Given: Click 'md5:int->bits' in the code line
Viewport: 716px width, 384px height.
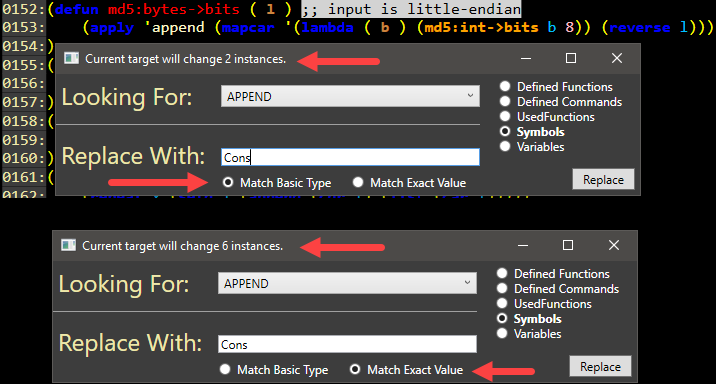Looking at the screenshot, I should 481,27.
